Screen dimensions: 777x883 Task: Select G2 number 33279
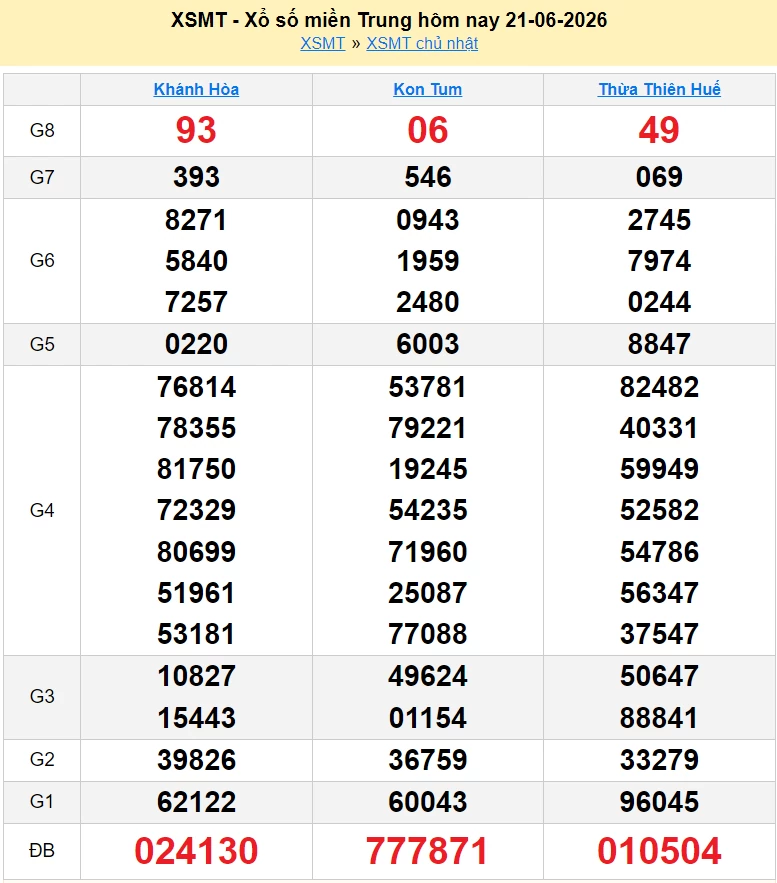(x=659, y=760)
